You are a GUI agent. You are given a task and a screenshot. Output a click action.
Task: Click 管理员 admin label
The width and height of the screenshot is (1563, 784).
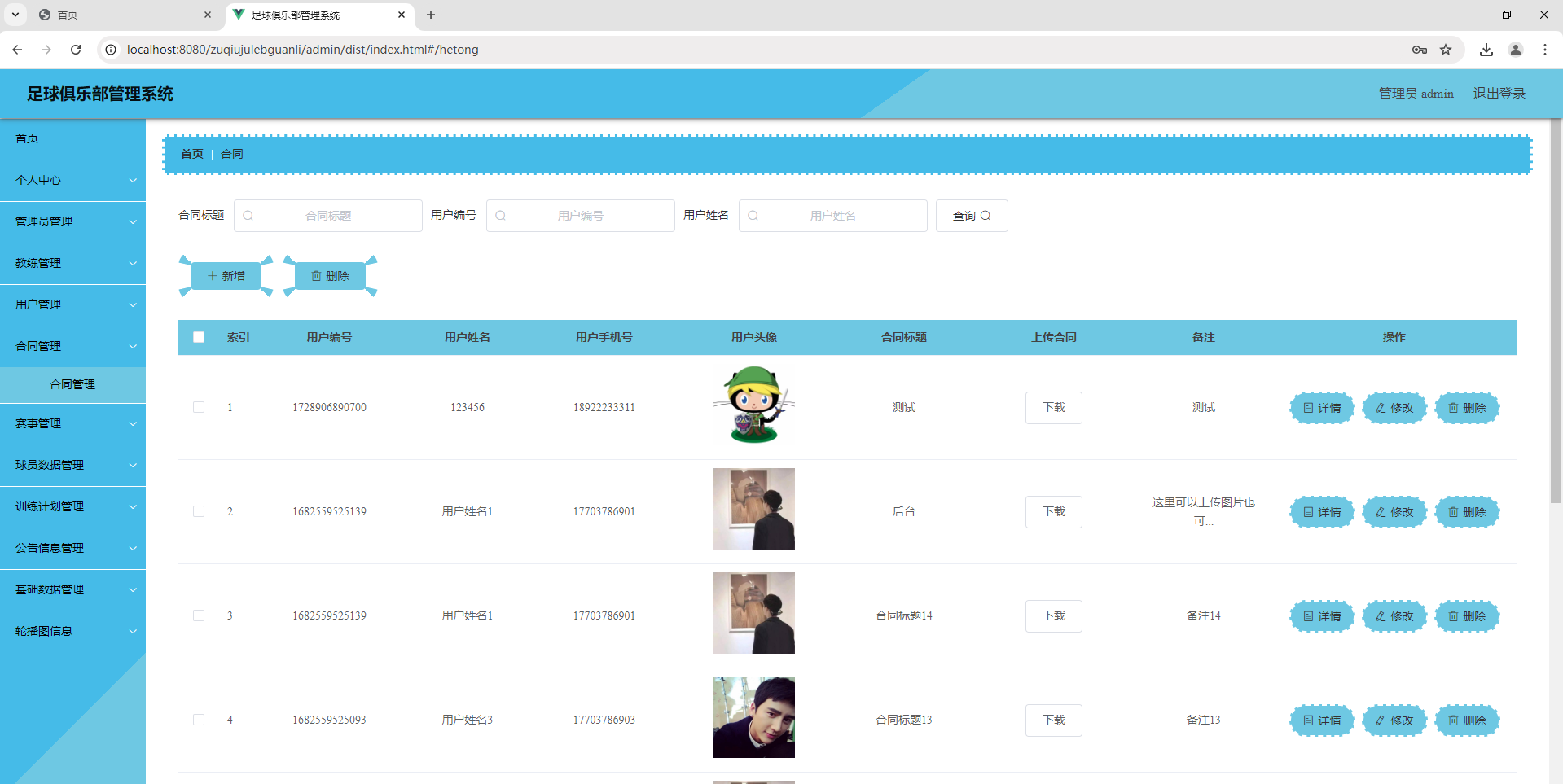coord(1416,94)
